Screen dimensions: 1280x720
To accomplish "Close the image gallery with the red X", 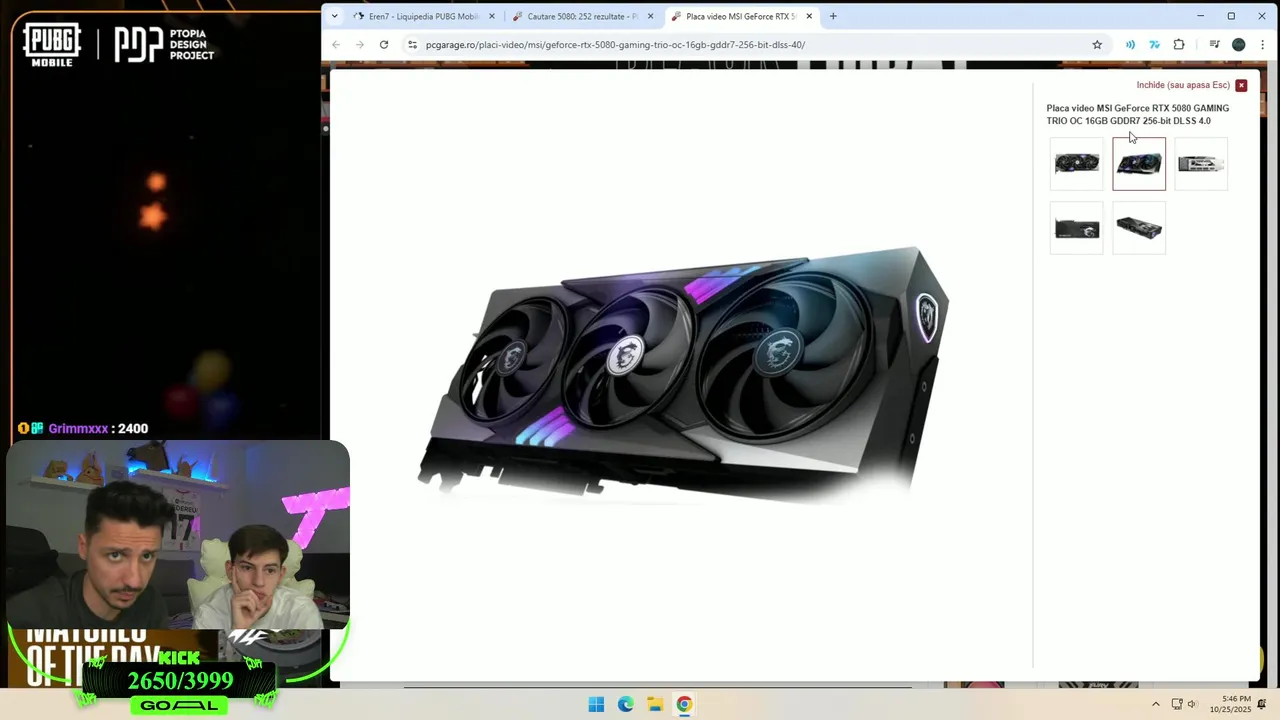I will [1241, 86].
